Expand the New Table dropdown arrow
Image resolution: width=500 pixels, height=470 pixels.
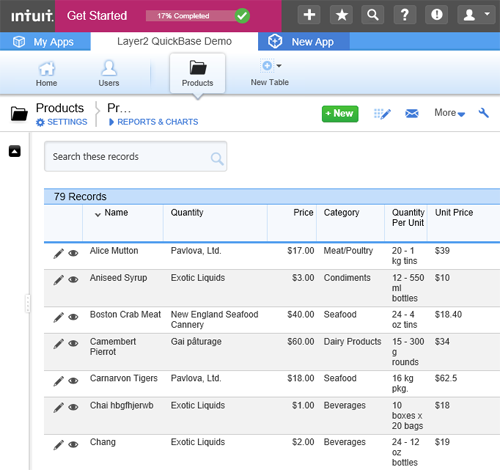point(279,66)
